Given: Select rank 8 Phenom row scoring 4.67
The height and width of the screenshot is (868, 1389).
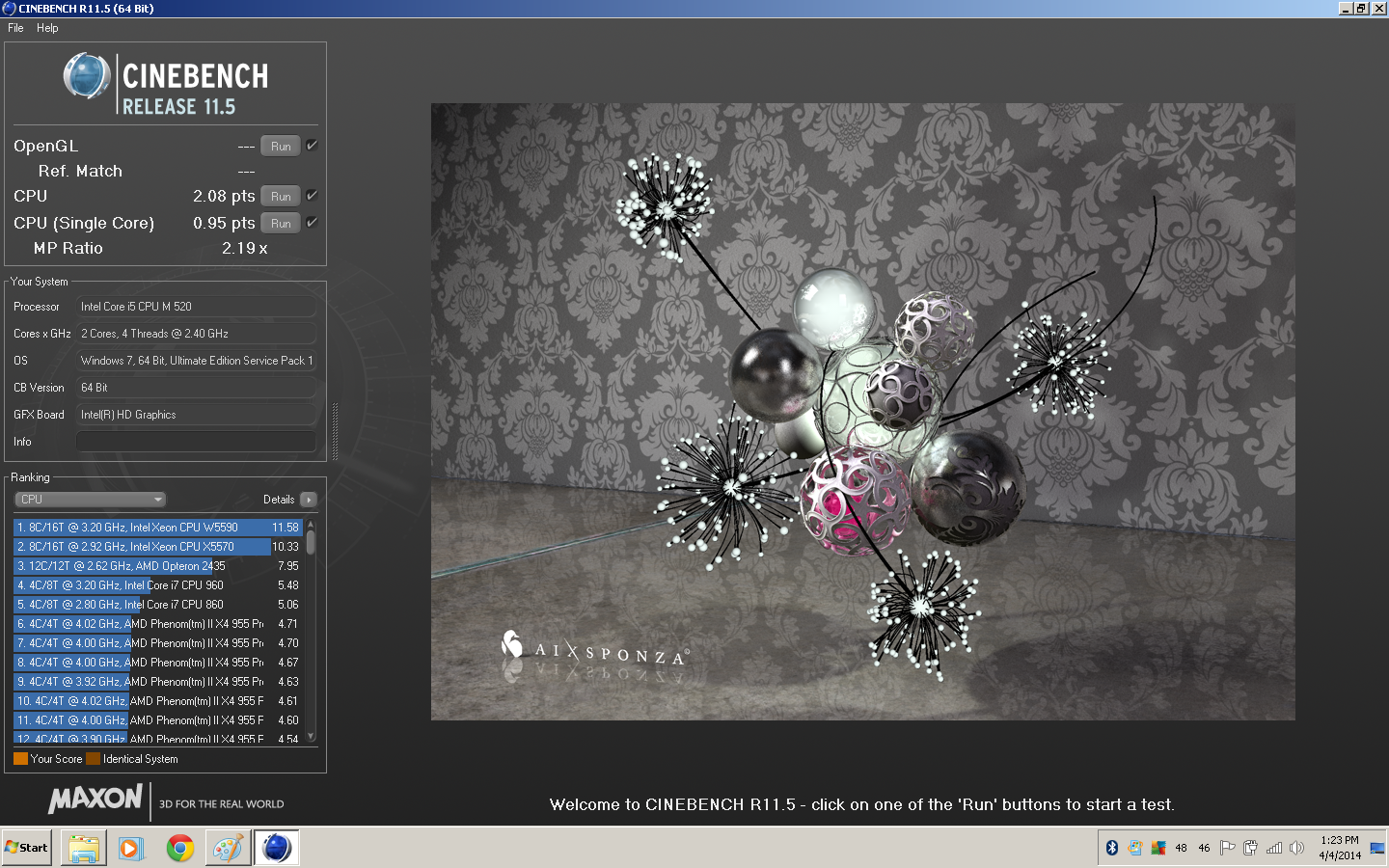Looking at the screenshot, I should pos(158,663).
